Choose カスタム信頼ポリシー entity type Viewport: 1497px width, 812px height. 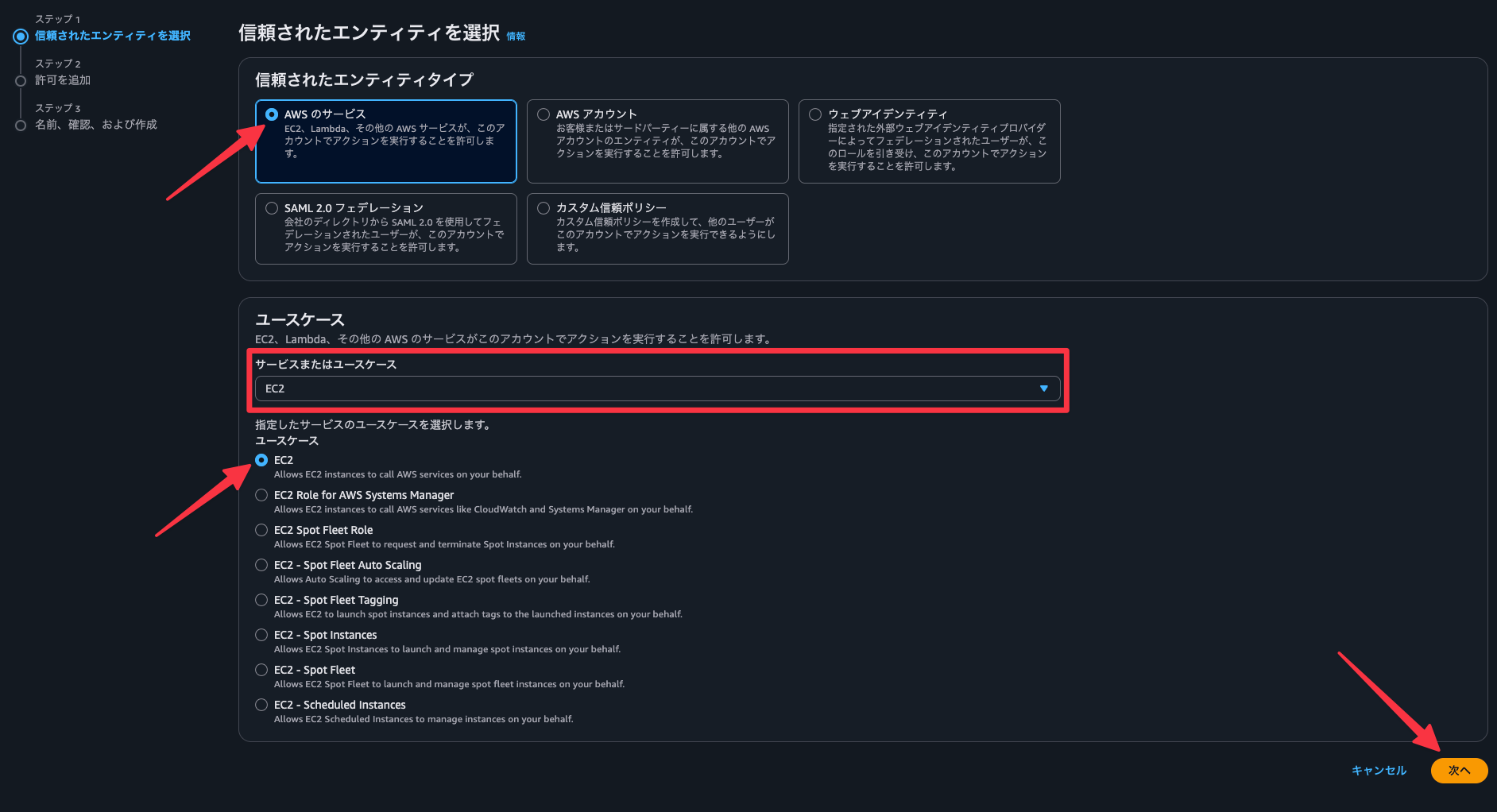tap(543, 208)
